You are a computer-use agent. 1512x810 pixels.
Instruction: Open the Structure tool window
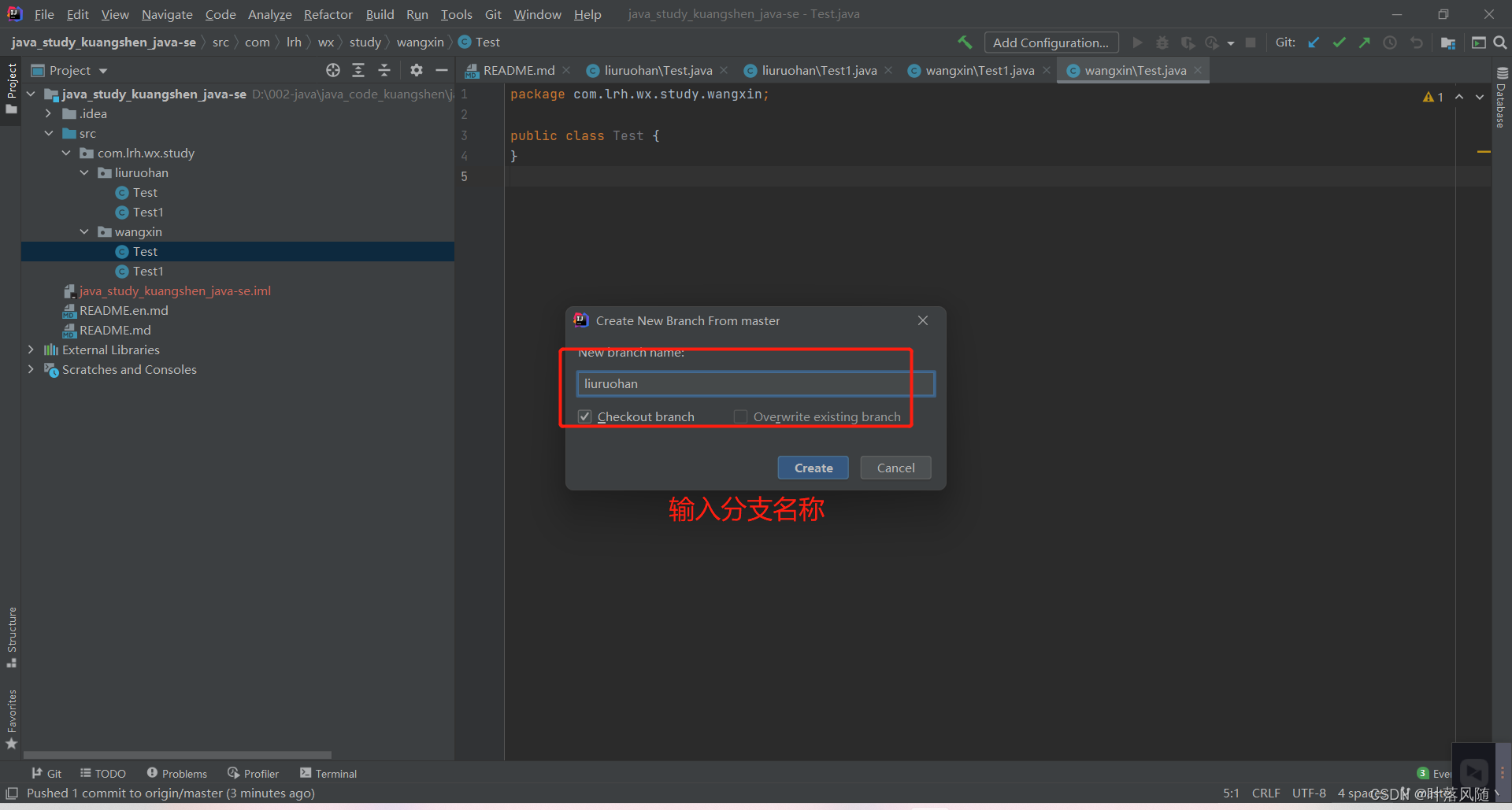point(11,637)
